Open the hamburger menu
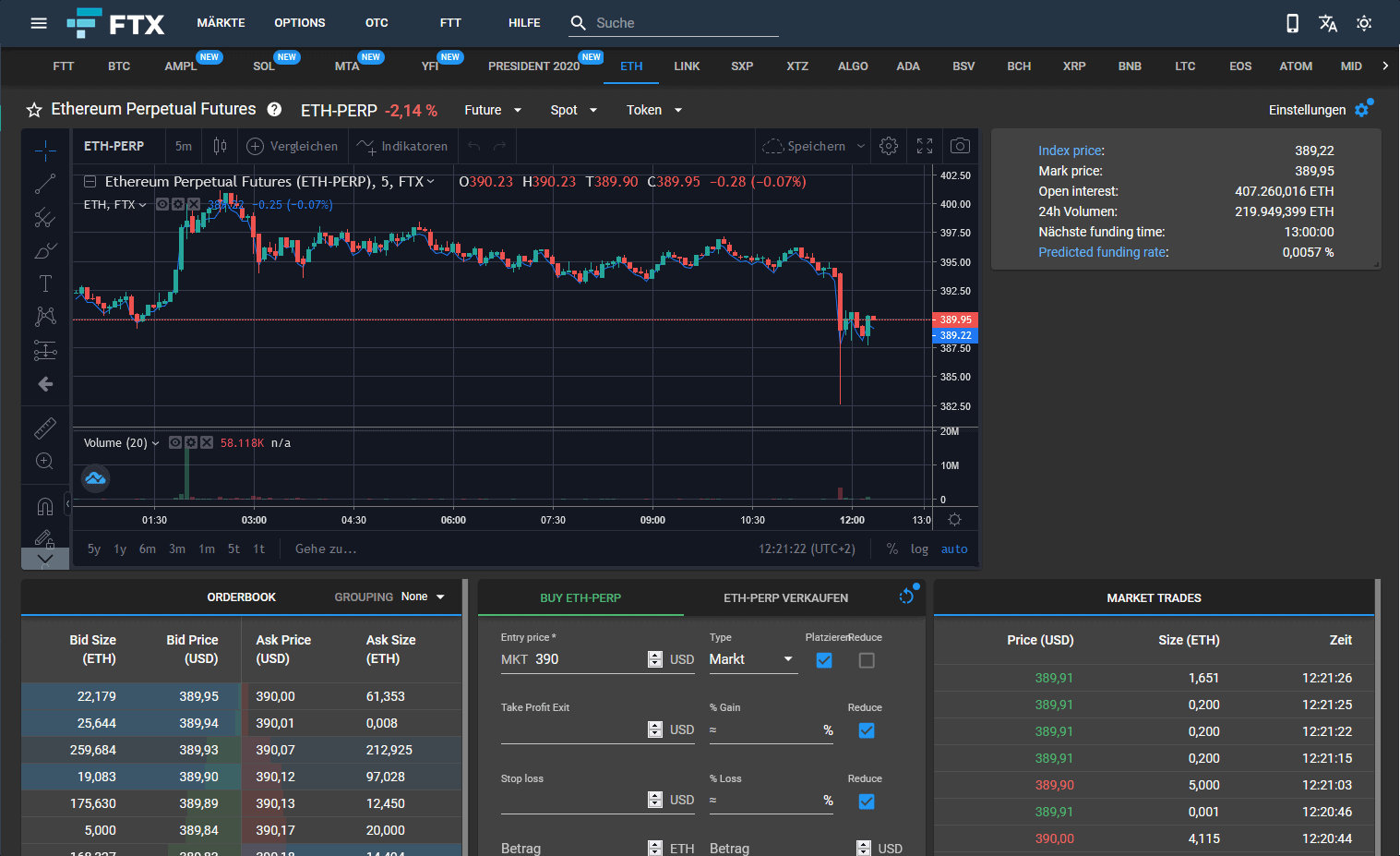 click(39, 23)
